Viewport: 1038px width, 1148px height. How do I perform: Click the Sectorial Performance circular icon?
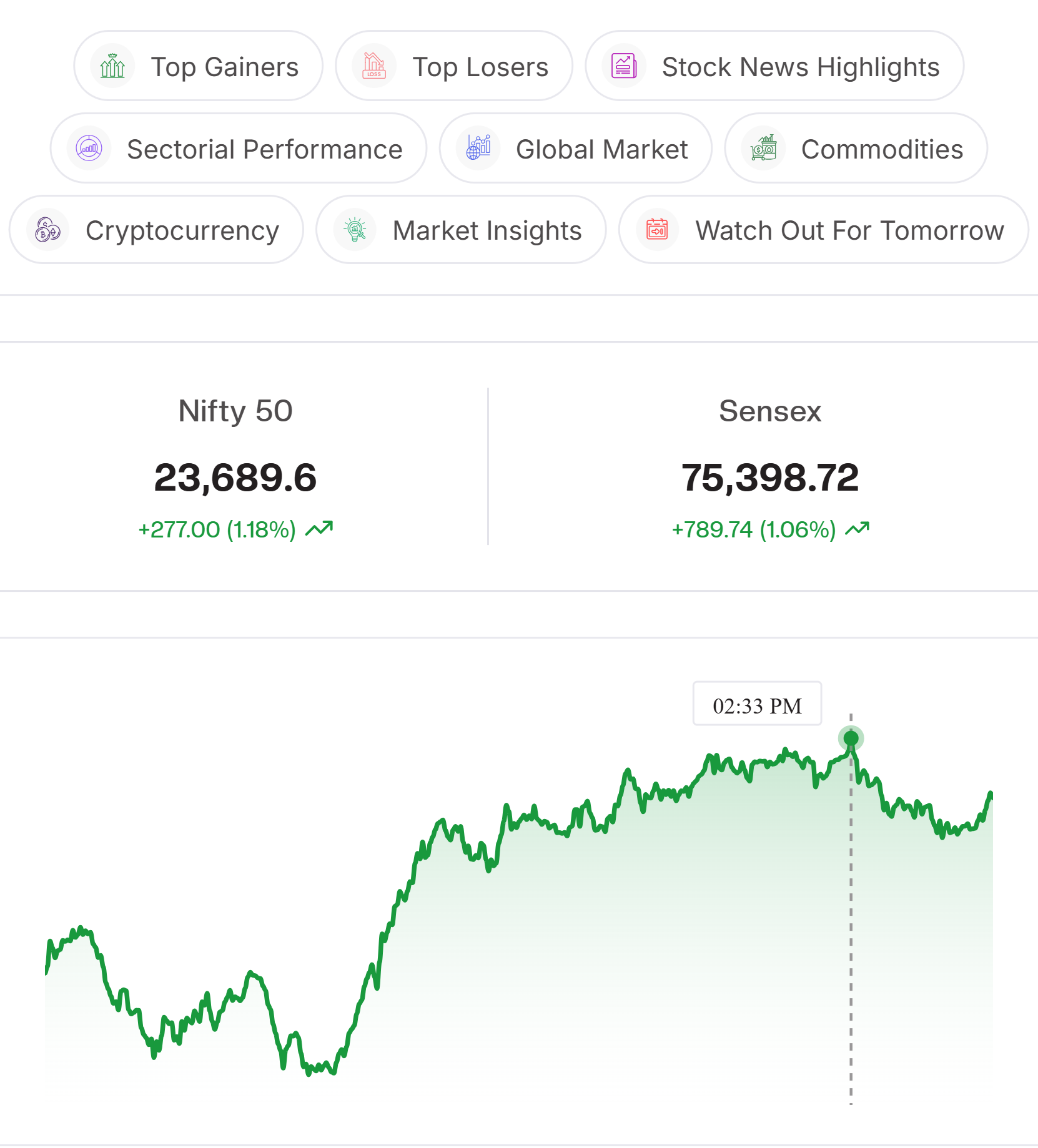(x=89, y=149)
